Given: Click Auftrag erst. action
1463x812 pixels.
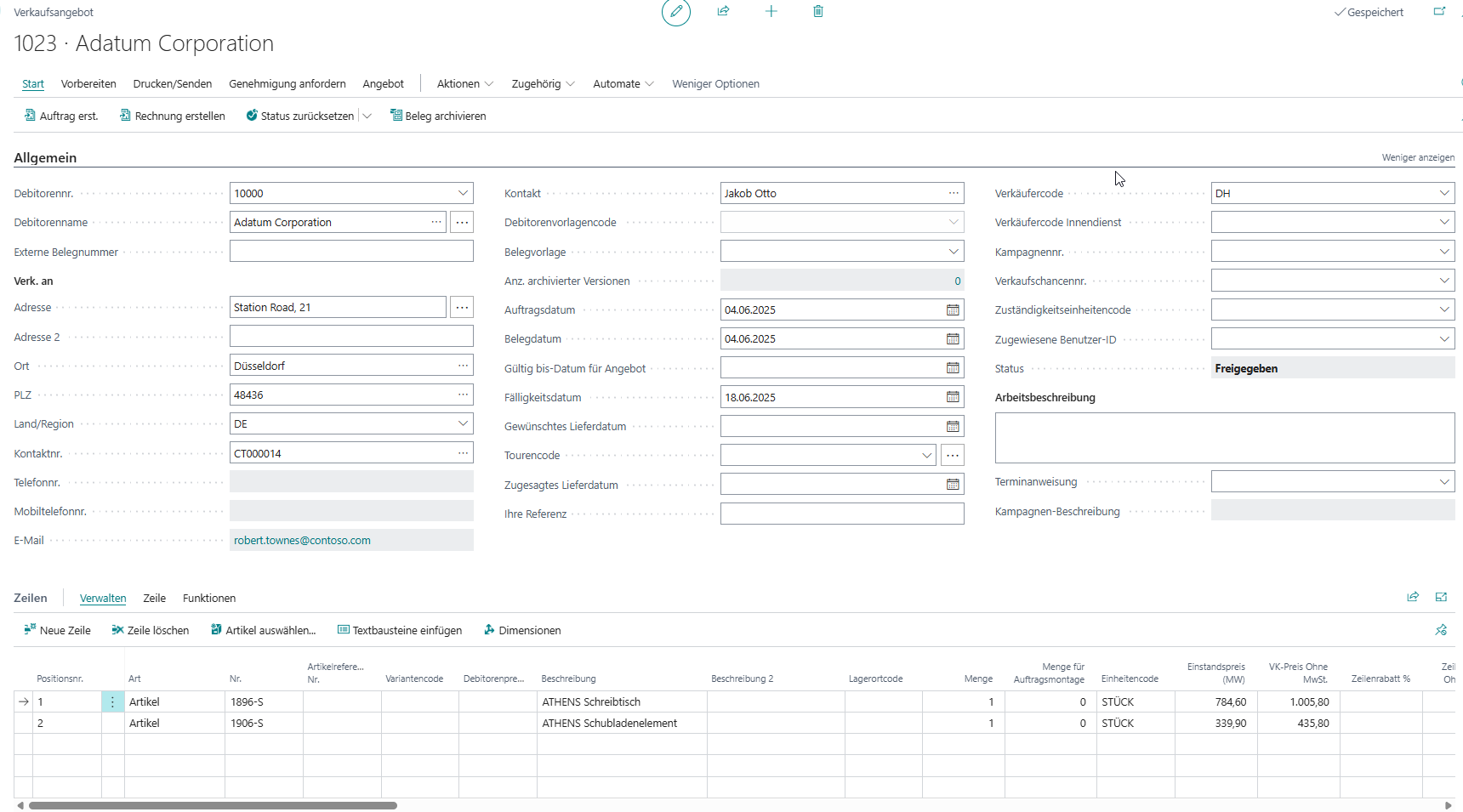Looking at the screenshot, I should click(61, 116).
